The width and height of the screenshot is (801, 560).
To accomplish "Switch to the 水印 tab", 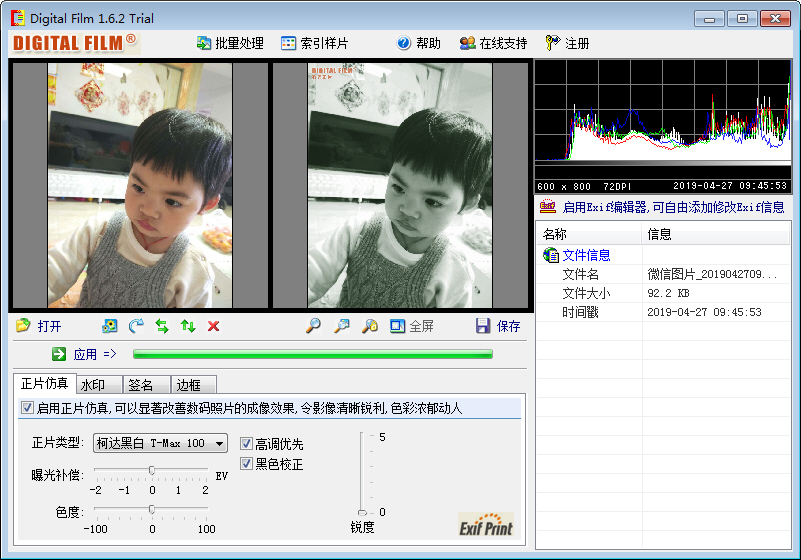I will click(93, 385).
